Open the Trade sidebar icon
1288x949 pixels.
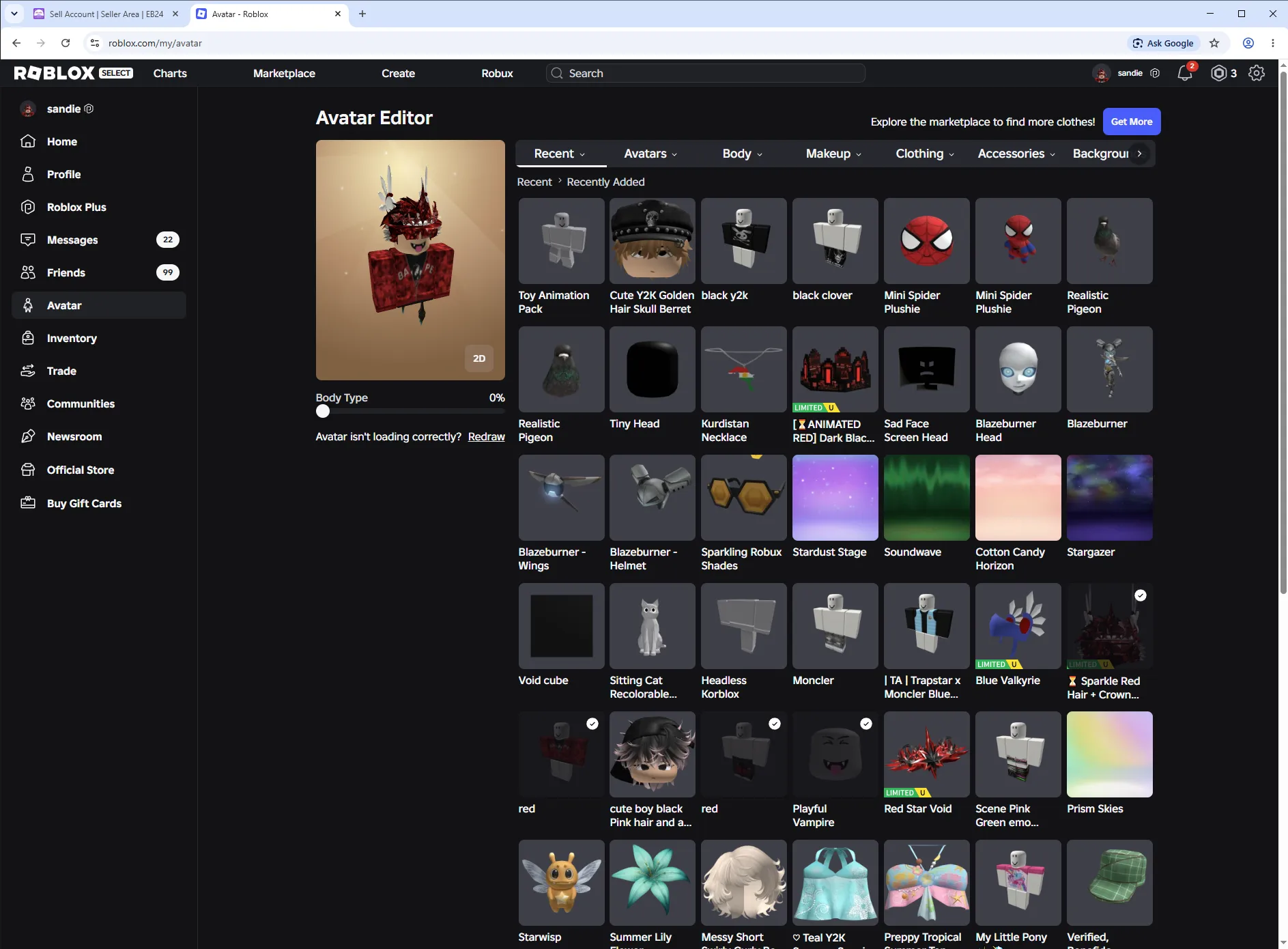28,371
